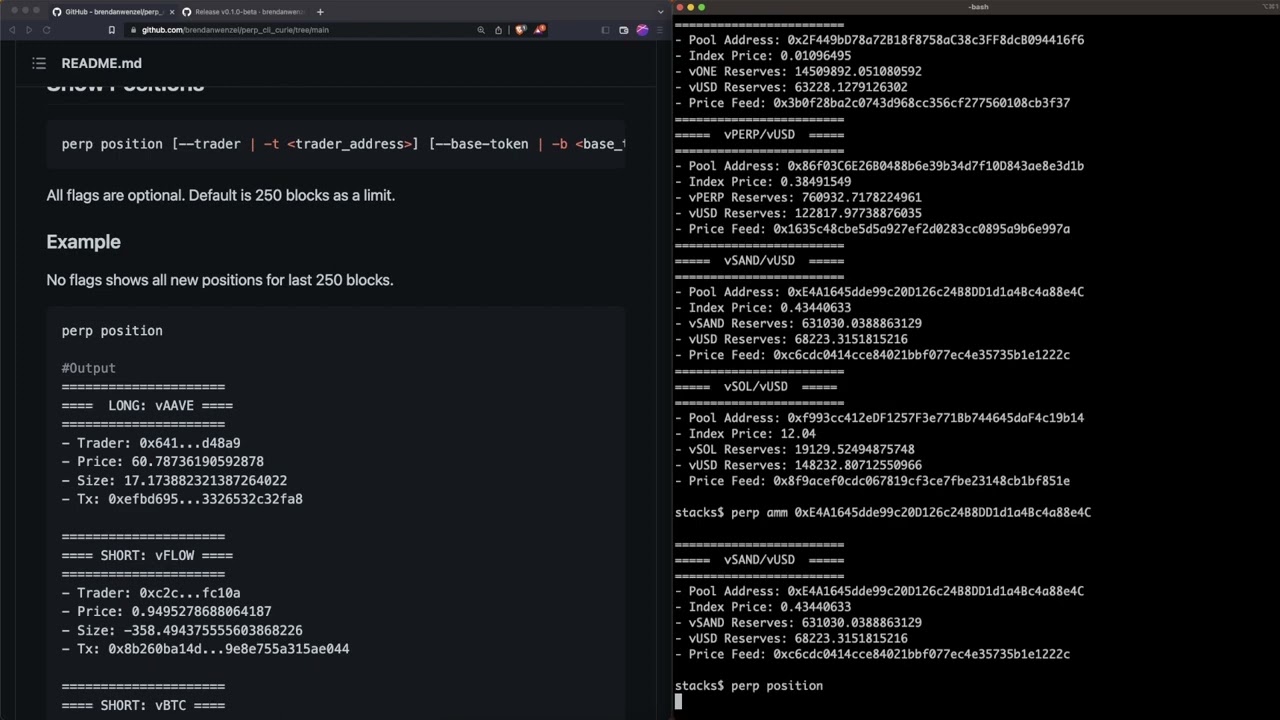The image size is (1280, 720).
Task: Click terminal 'vUSD Reserves: 148232.80712550966' line
Action: (798, 466)
